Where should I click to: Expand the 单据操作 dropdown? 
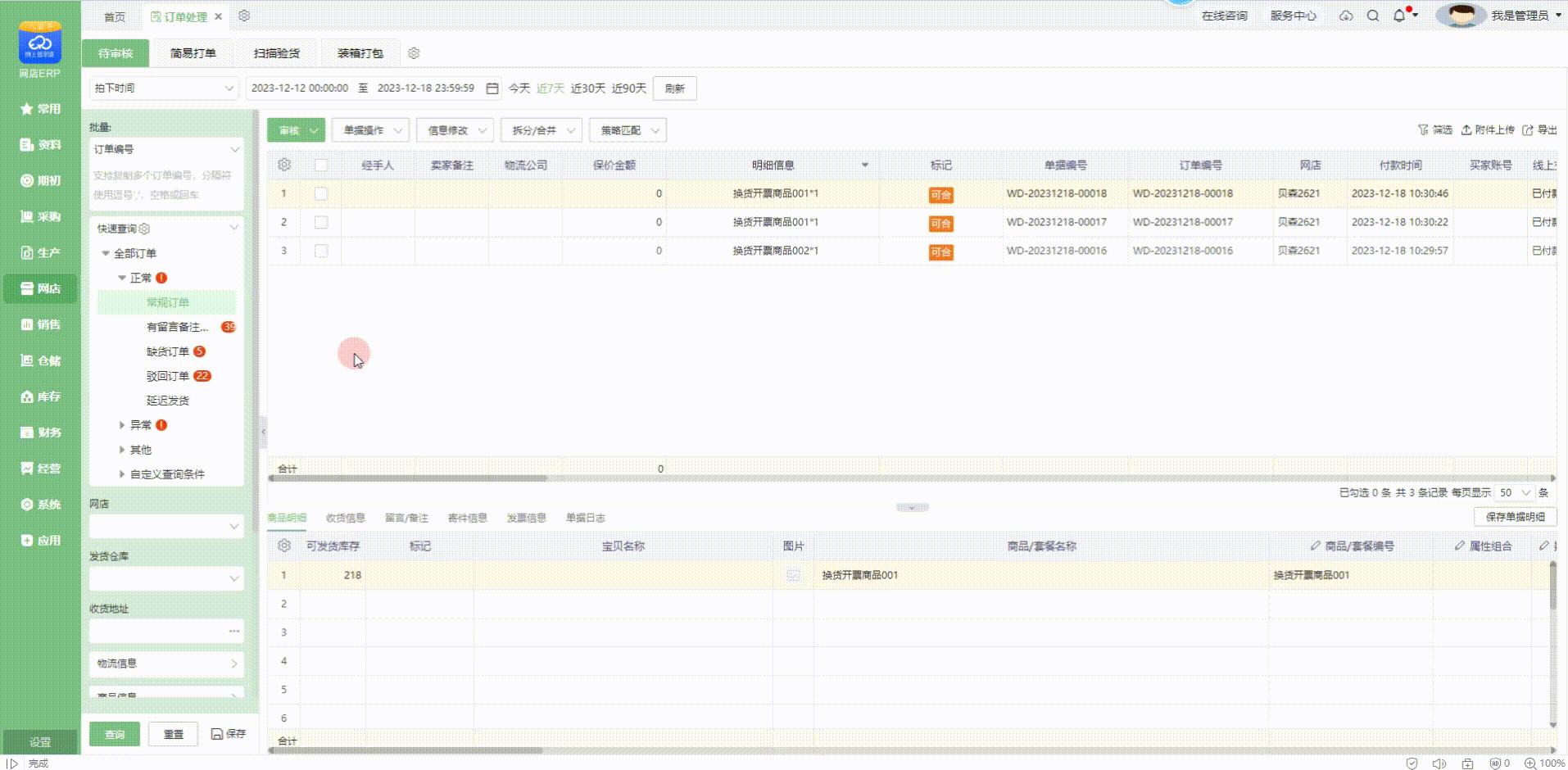[x=371, y=130]
